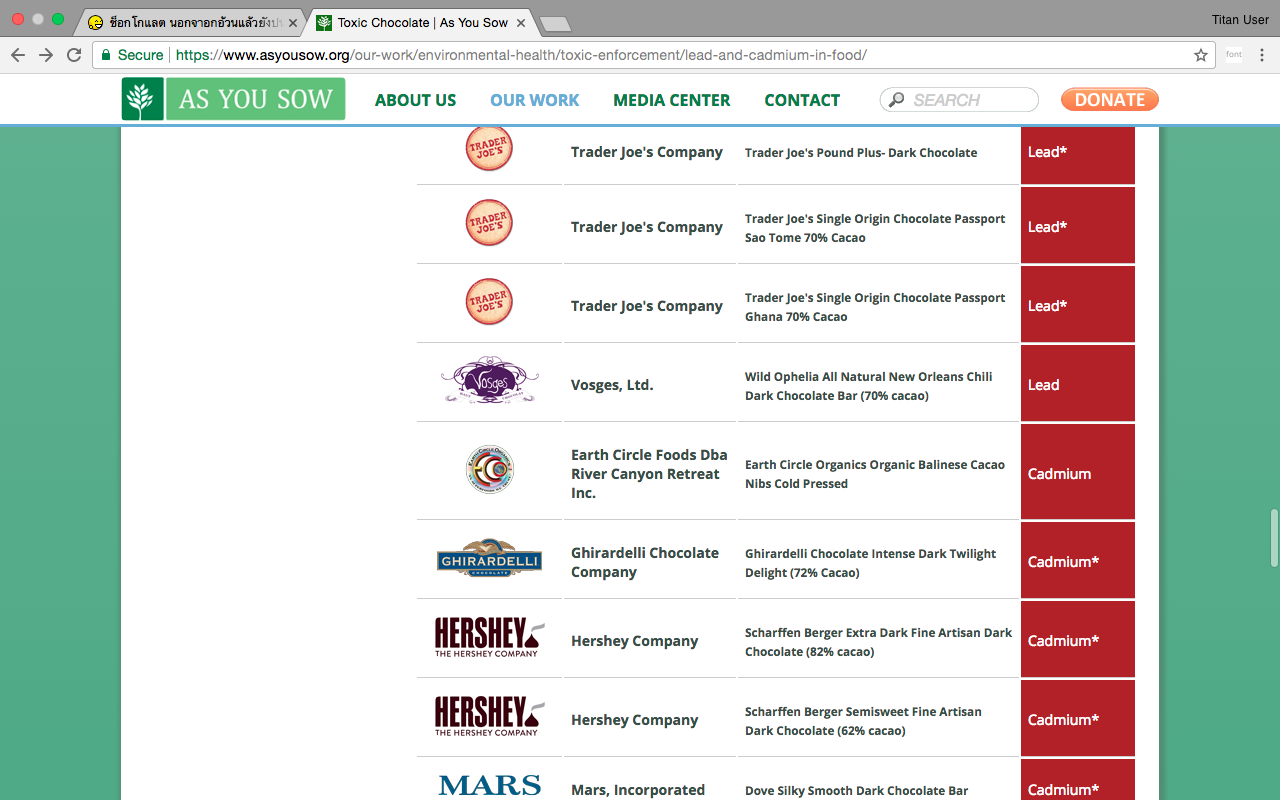
Task: Open the Chrome three-dot menu
Action: pos(1262,55)
